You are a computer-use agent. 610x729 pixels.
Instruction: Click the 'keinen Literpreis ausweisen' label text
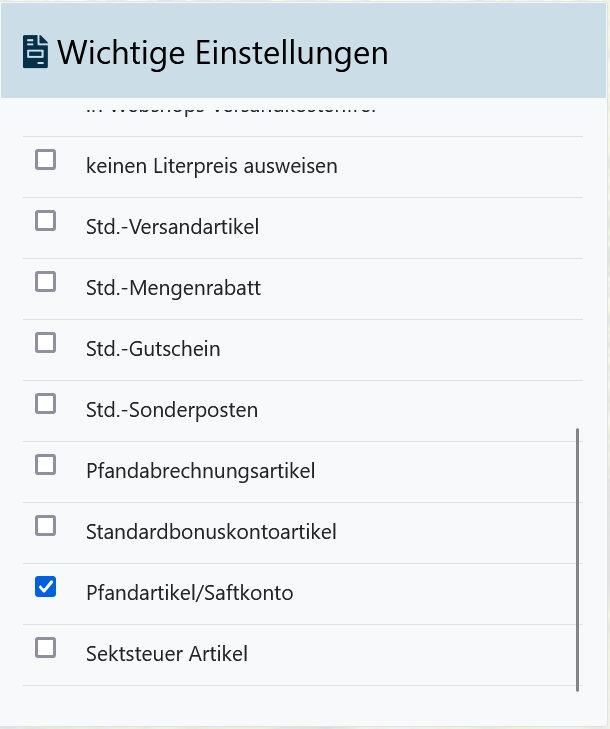tap(212, 166)
